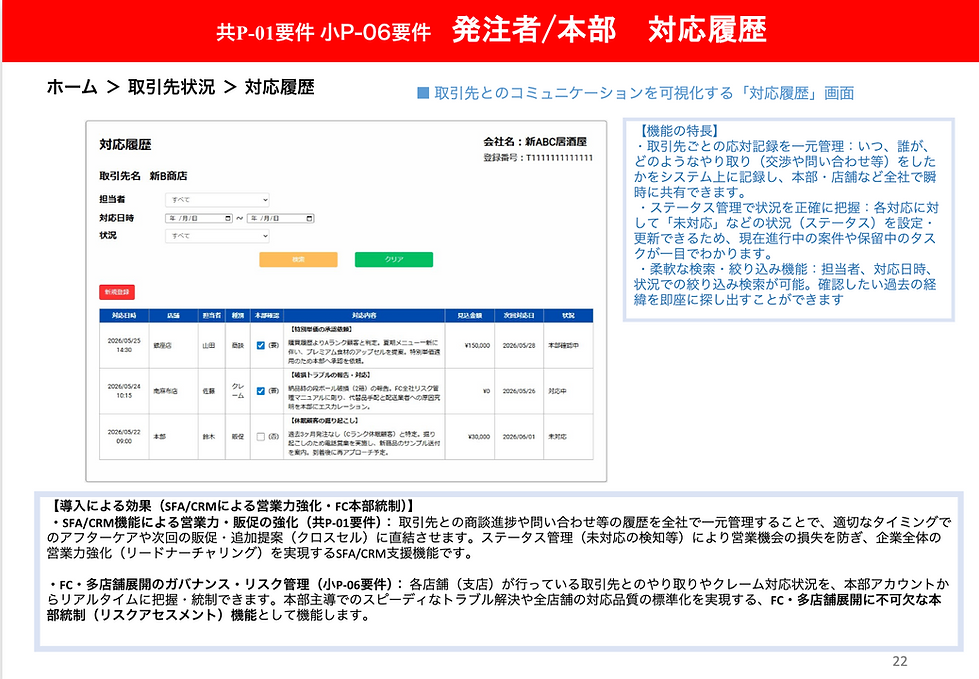The height and width of the screenshot is (679, 979).
Task: Click the 次回対応日 column header
Action: (519, 316)
